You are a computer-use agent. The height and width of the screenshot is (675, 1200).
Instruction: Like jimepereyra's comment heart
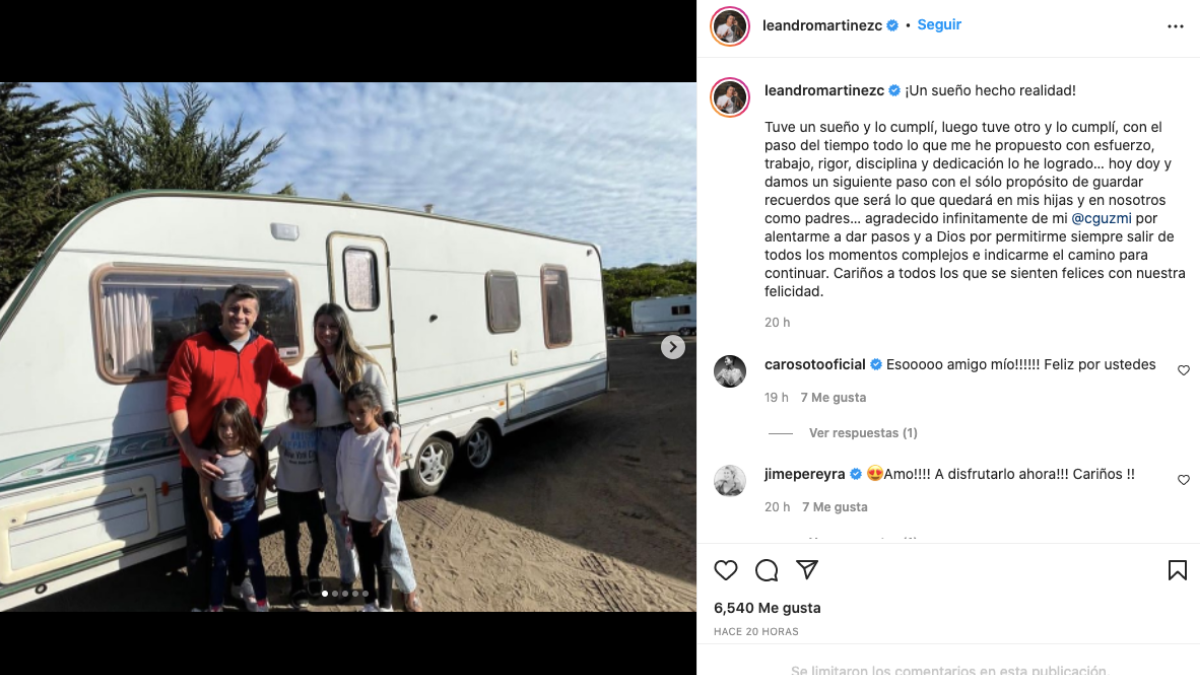click(x=1184, y=480)
